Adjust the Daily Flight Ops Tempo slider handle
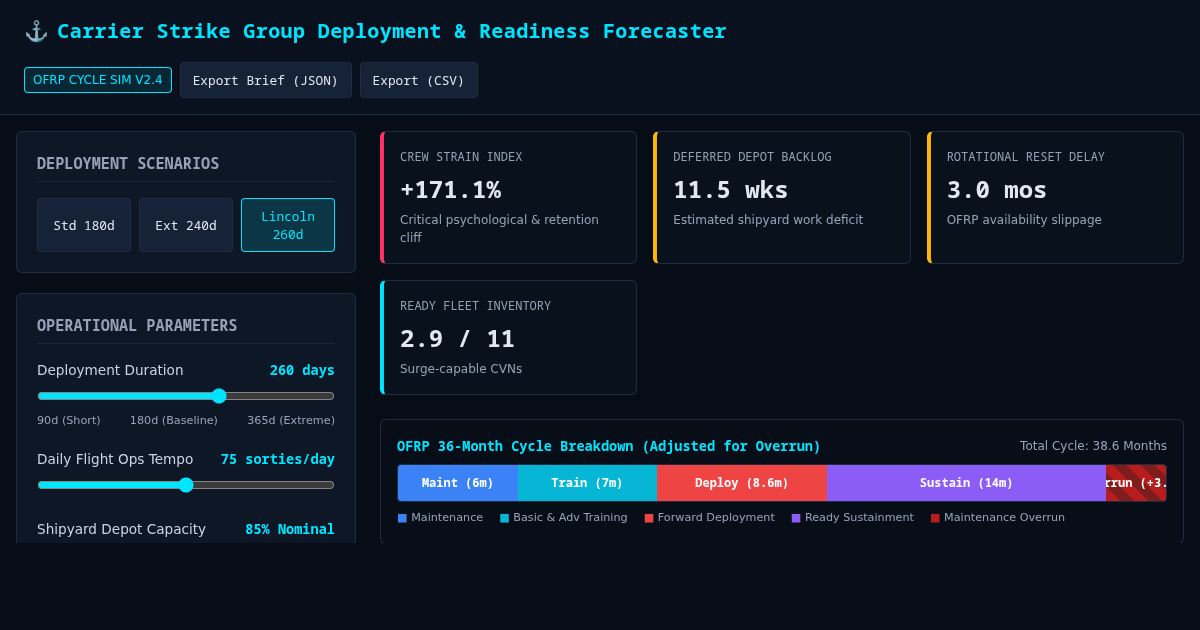This screenshot has width=1200, height=630. (186, 485)
